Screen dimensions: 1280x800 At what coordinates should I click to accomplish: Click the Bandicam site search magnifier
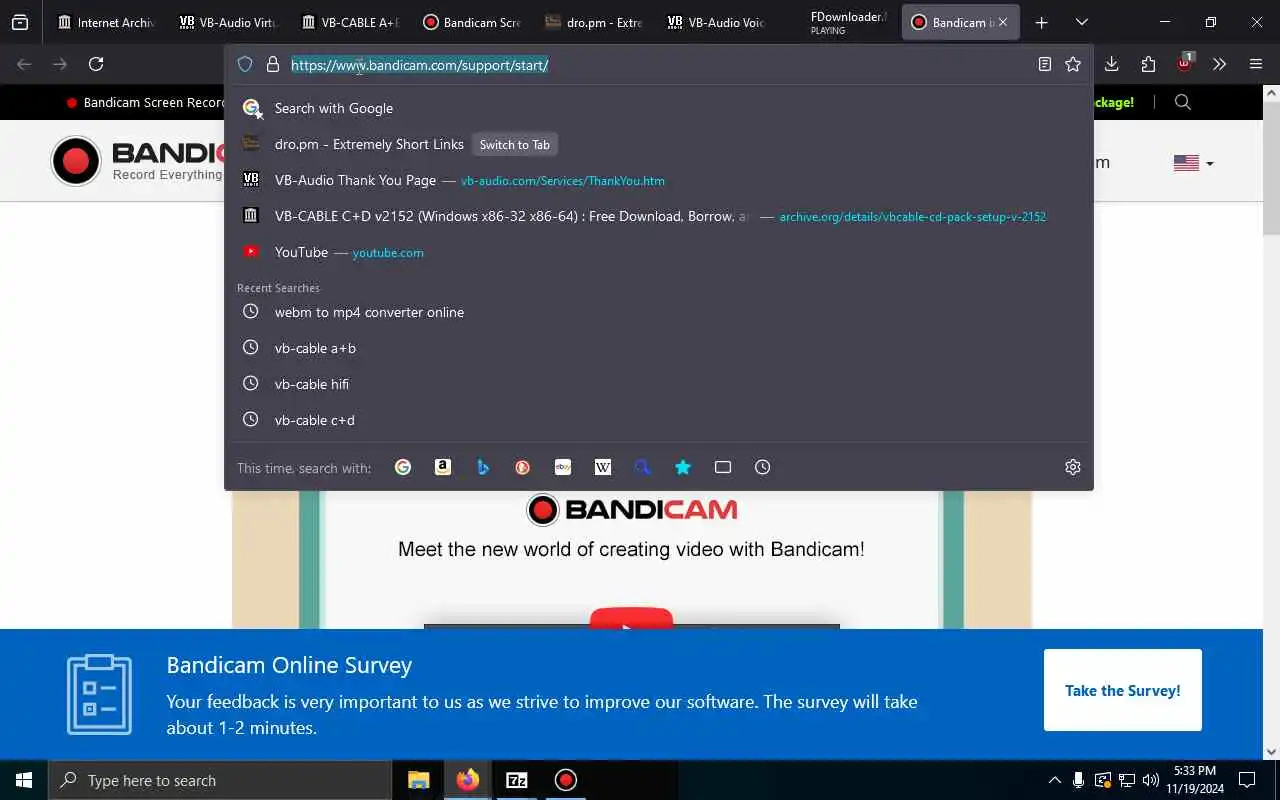click(x=1183, y=102)
